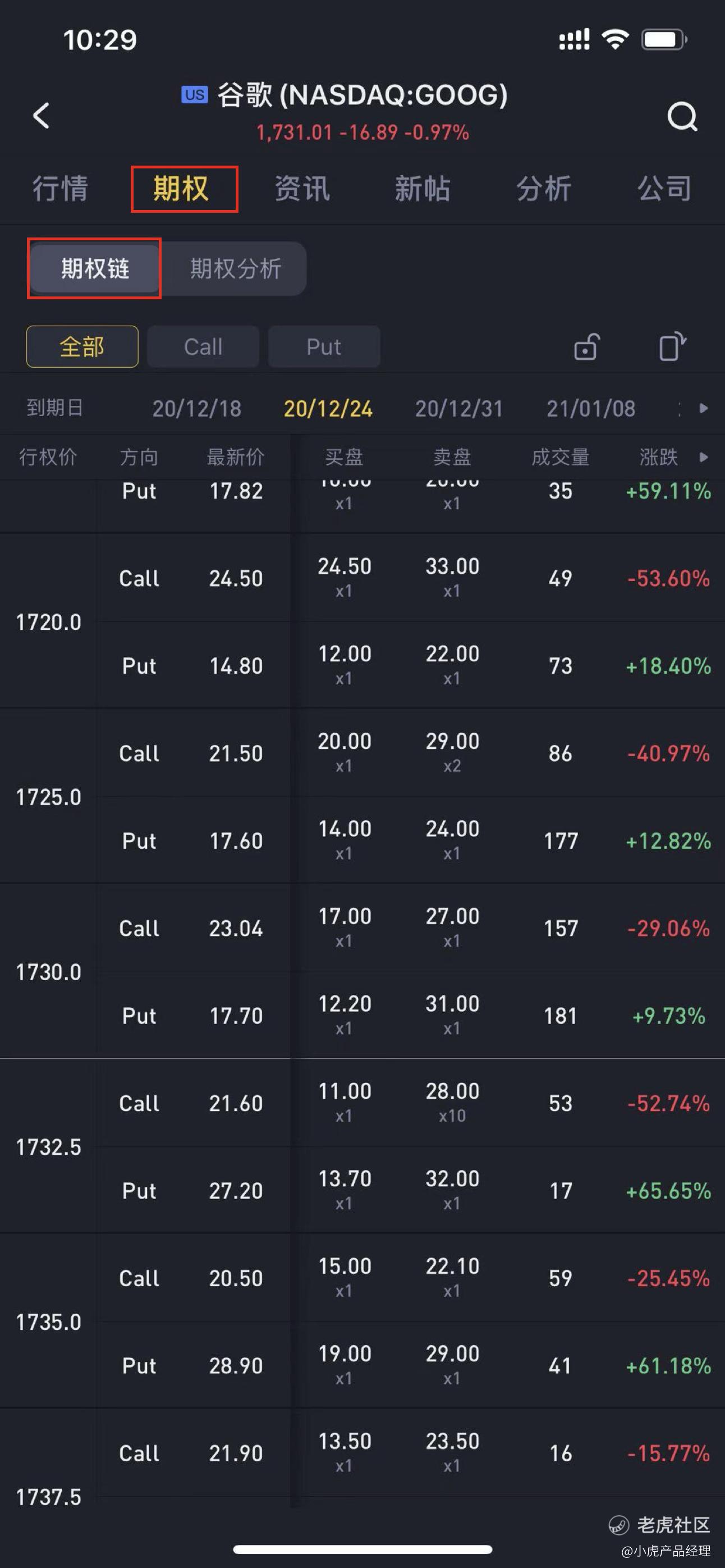Expand more columns arrow beside 涨跌
This screenshot has width=725, height=1568.
(x=704, y=457)
